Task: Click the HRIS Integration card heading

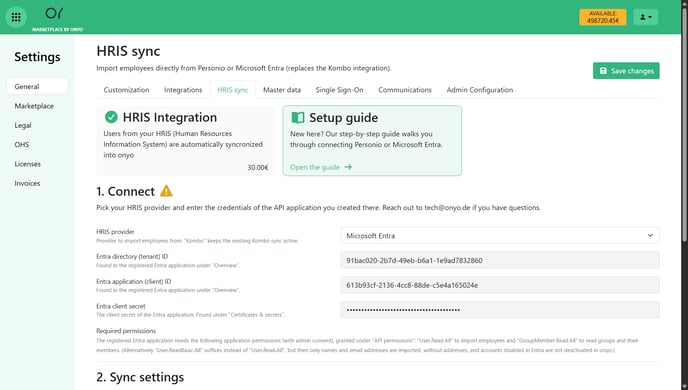Action: [170, 117]
